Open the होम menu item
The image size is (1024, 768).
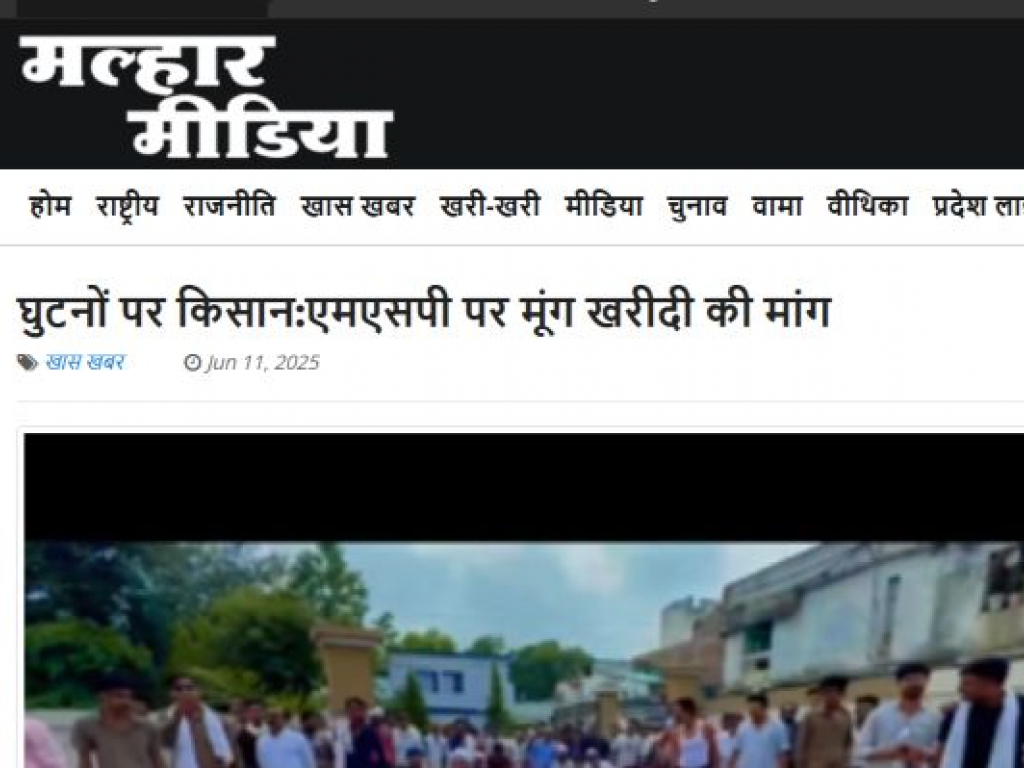[50, 206]
